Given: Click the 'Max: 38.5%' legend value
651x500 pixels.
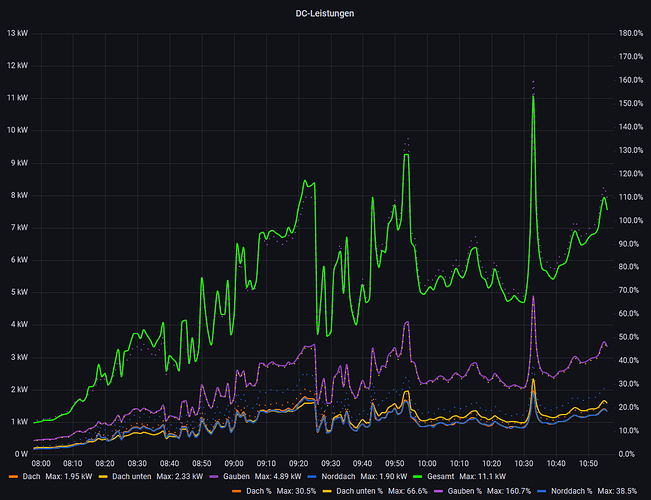Looking at the screenshot, I should point(617,491).
